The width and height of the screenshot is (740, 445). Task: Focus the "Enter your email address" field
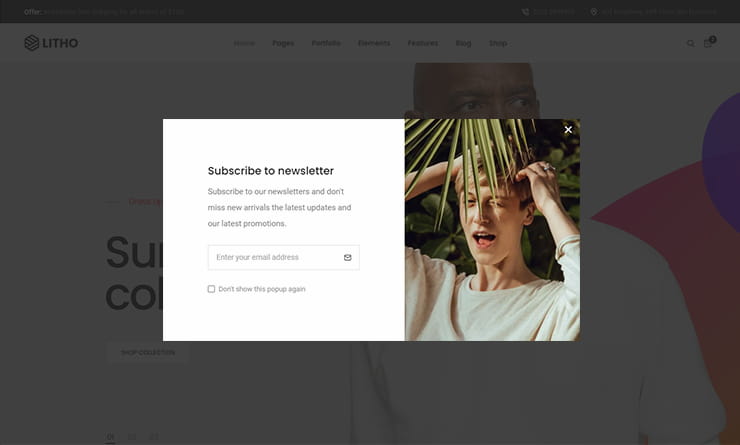(x=284, y=258)
